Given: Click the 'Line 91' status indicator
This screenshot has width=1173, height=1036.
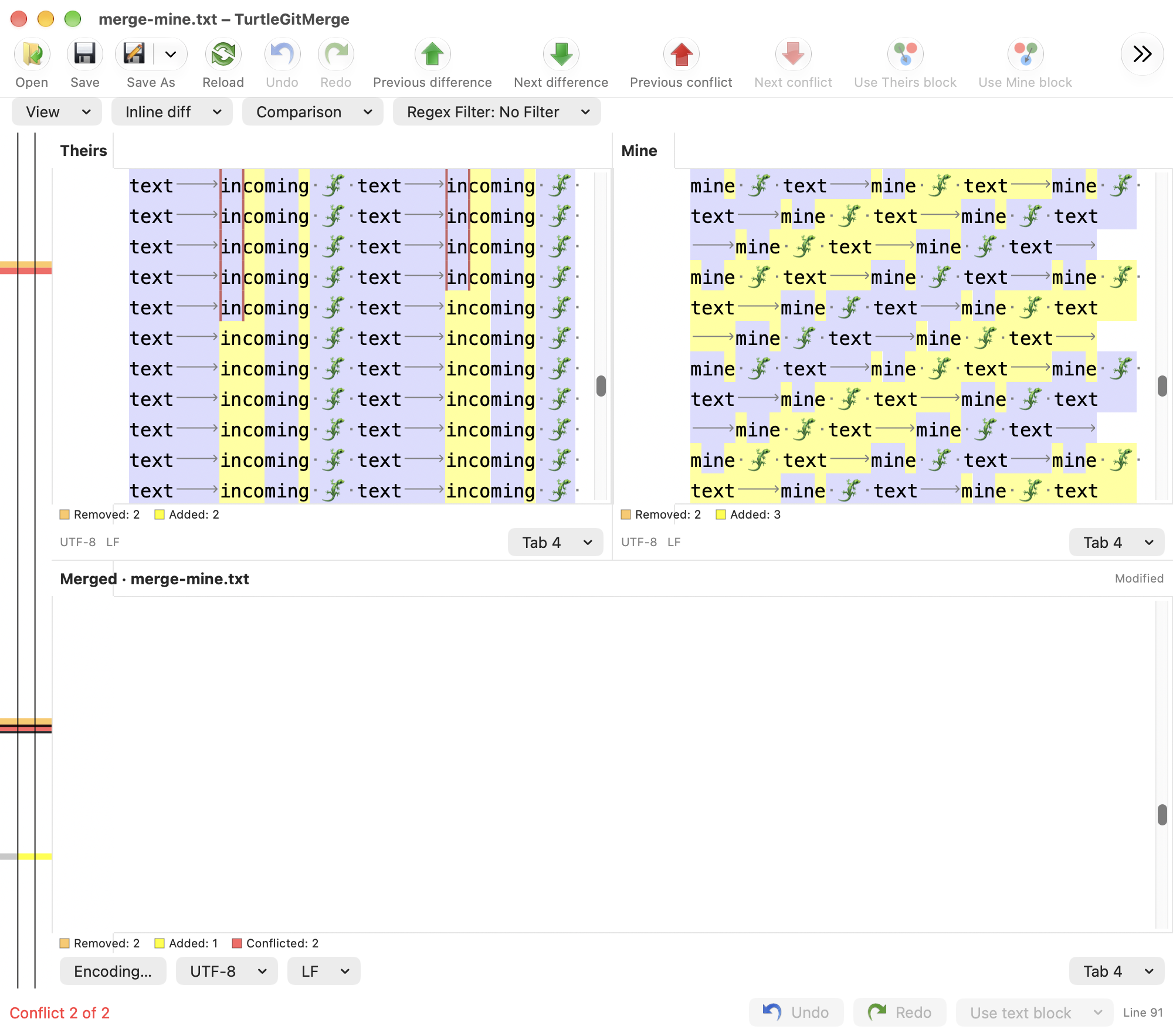Looking at the screenshot, I should pos(1143,1013).
